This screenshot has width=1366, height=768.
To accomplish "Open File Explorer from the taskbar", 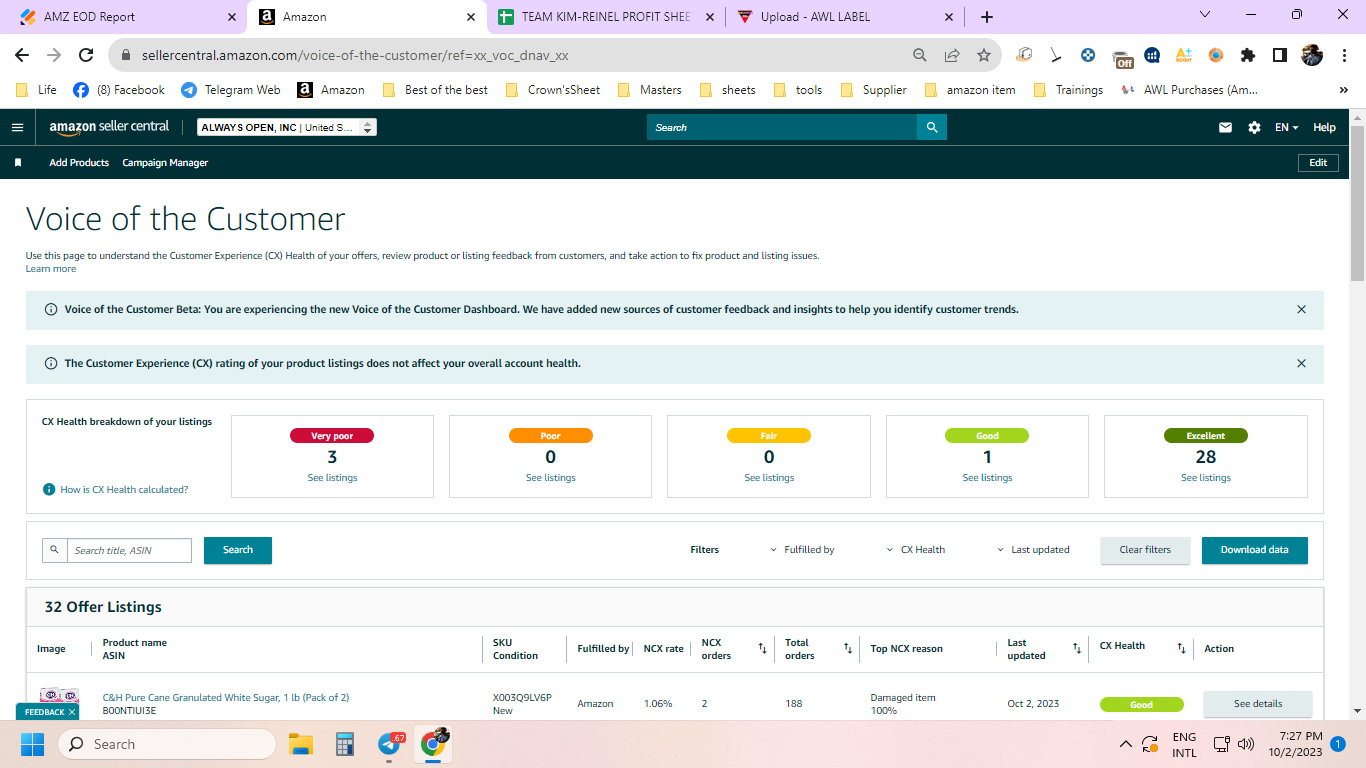I will click(301, 744).
